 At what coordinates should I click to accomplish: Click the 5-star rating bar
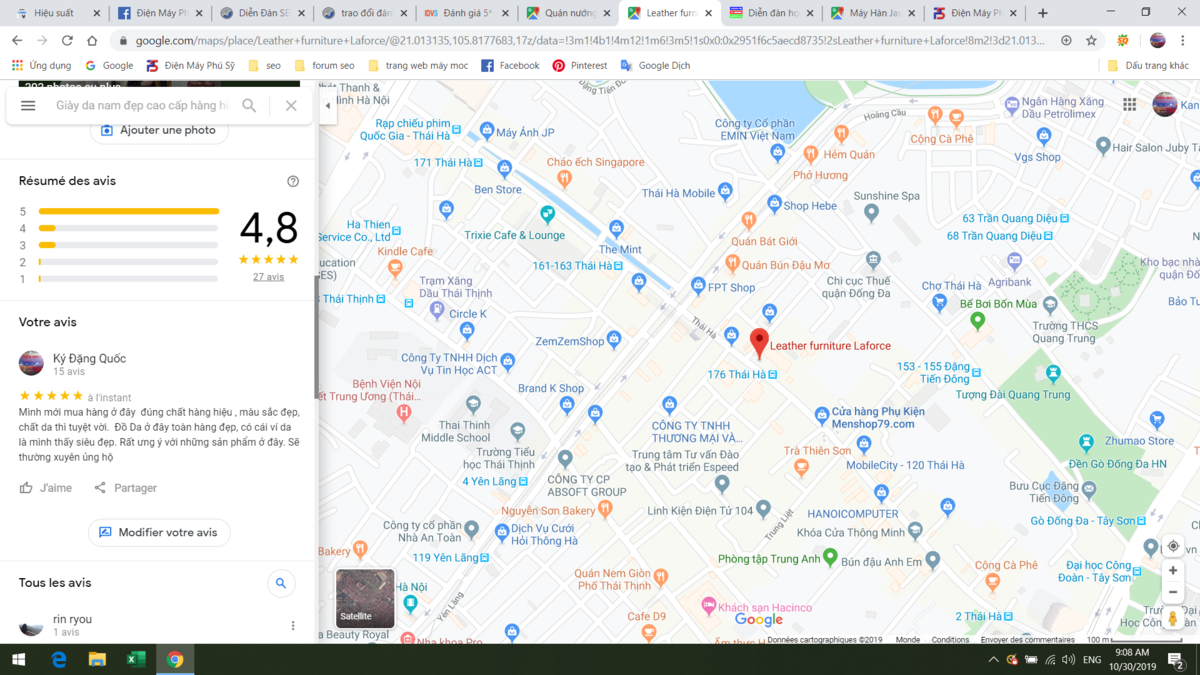point(128,211)
